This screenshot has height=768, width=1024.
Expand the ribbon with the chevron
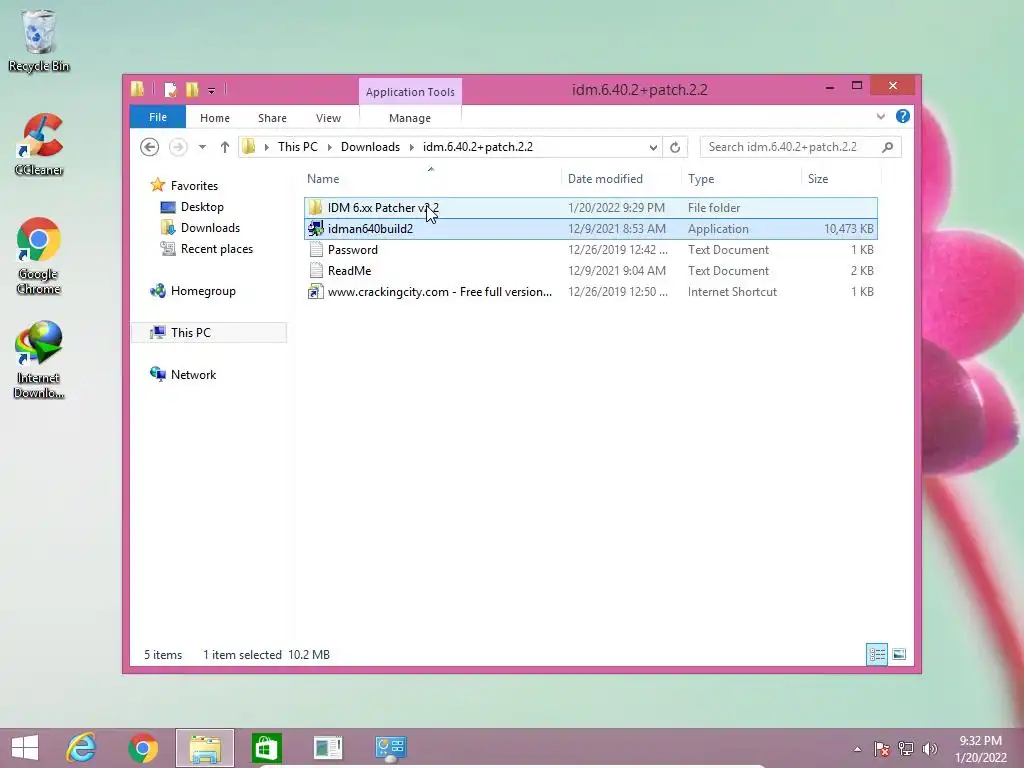pyautogui.click(x=880, y=116)
